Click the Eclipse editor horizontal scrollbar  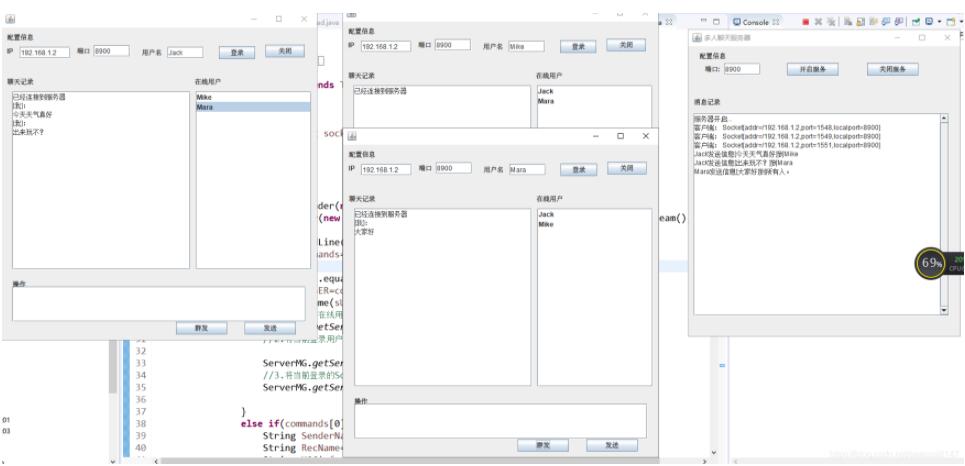tap(431, 460)
